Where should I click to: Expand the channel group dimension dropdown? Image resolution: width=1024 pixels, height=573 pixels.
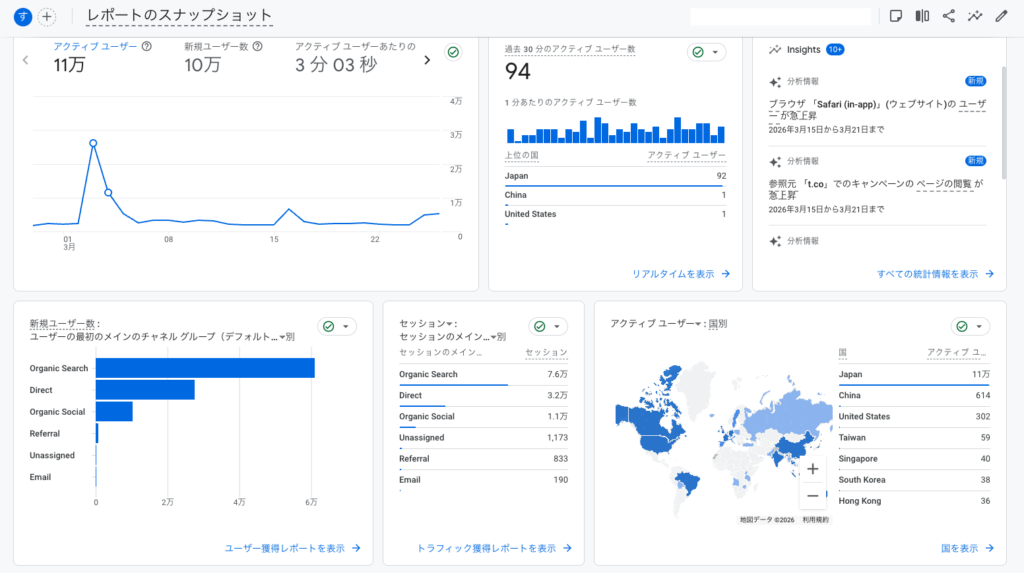pyautogui.click(x=282, y=338)
